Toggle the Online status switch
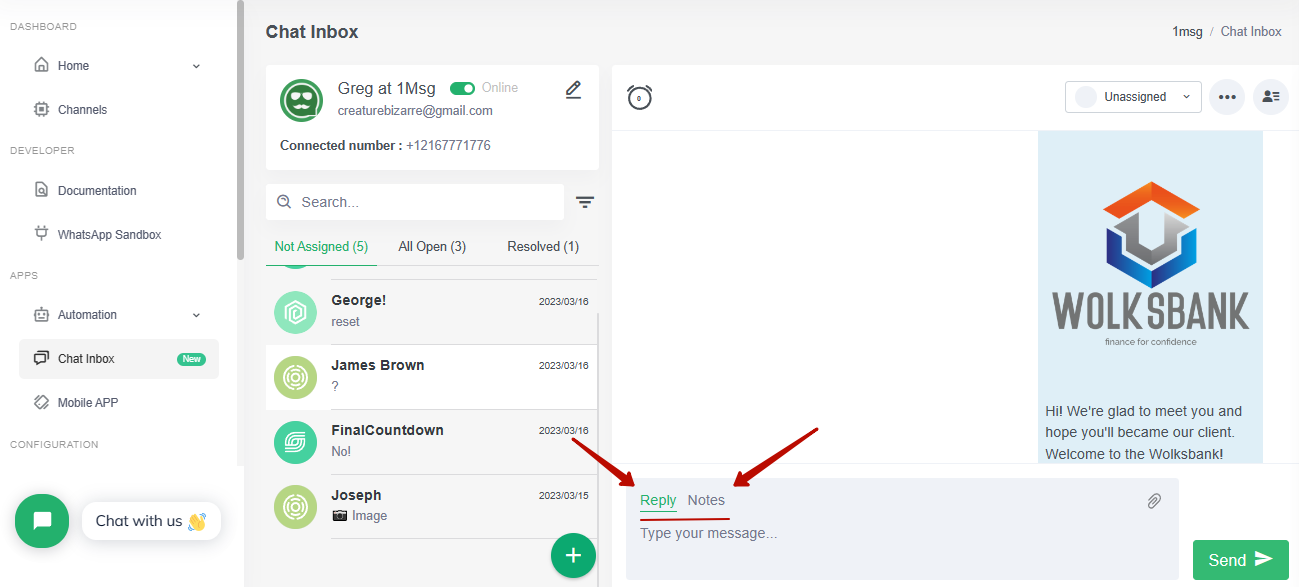The height and width of the screenshot is (587, 1299). coord(462,88)
